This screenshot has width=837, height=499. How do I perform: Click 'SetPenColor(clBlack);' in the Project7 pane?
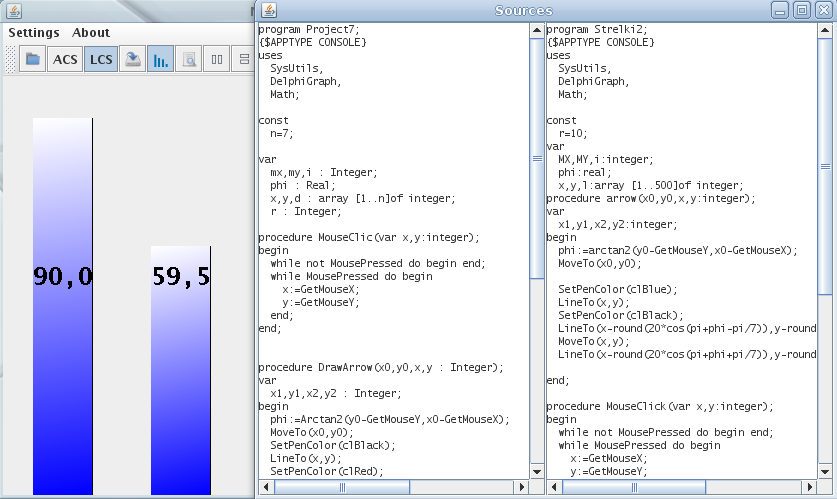(333, 445)
